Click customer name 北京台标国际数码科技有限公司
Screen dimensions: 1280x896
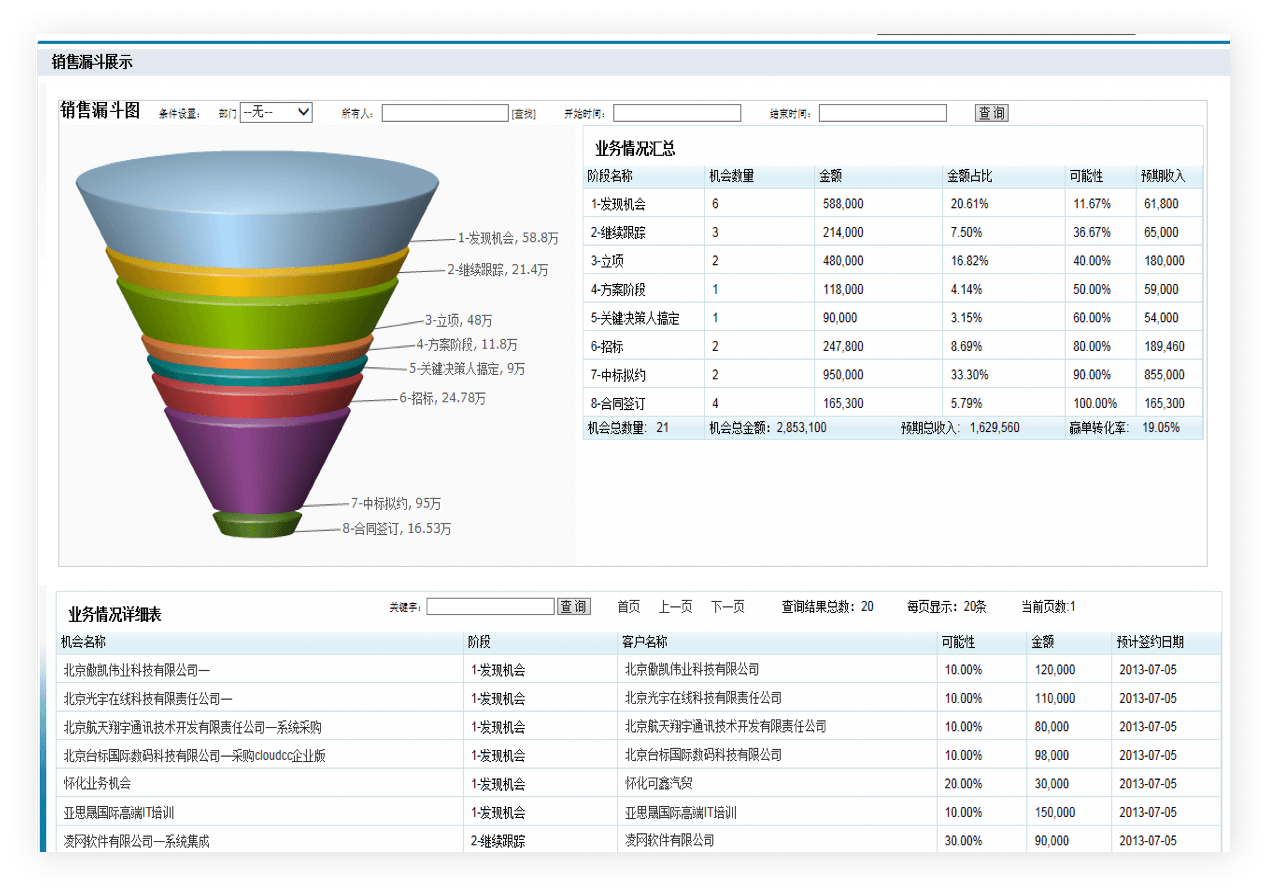click(703, 756)
